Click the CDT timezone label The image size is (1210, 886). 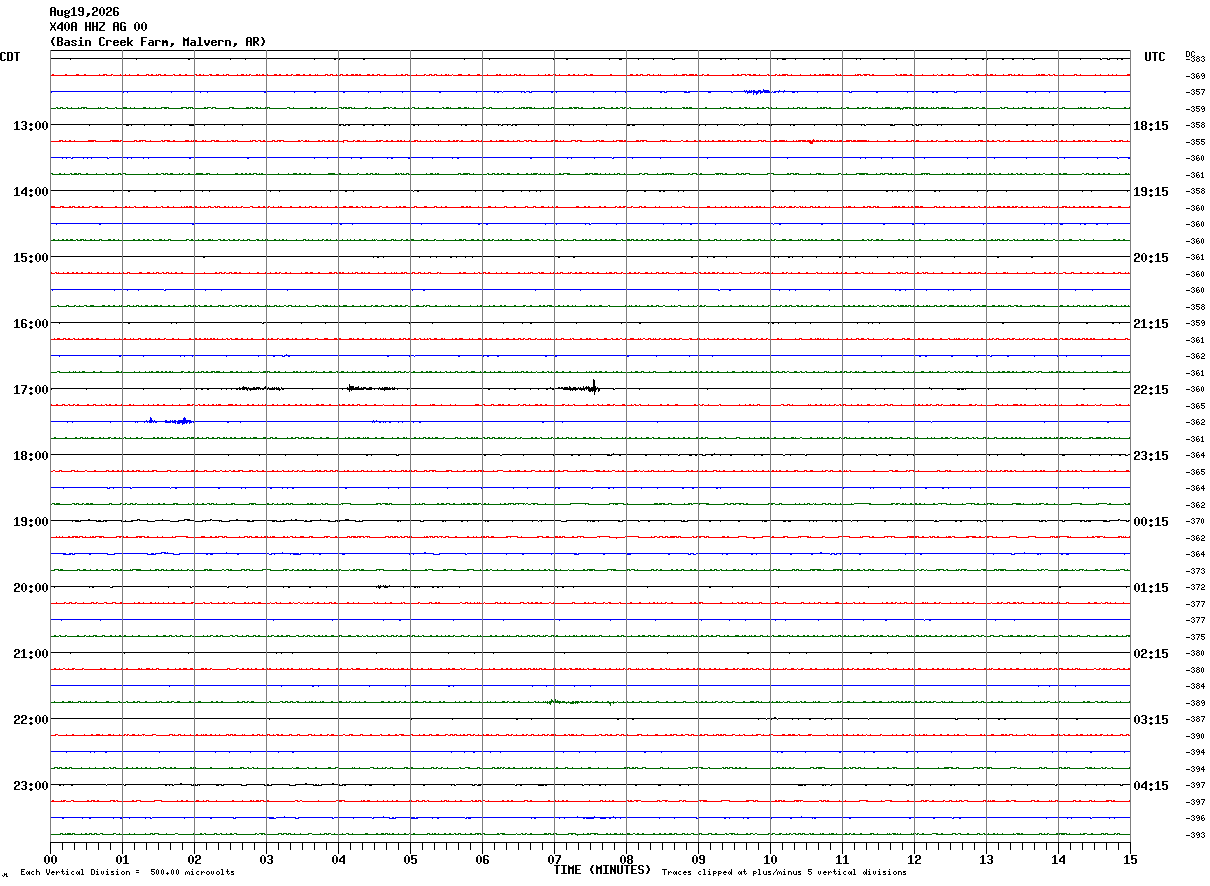pyautogui.click(x=10, y=57)
